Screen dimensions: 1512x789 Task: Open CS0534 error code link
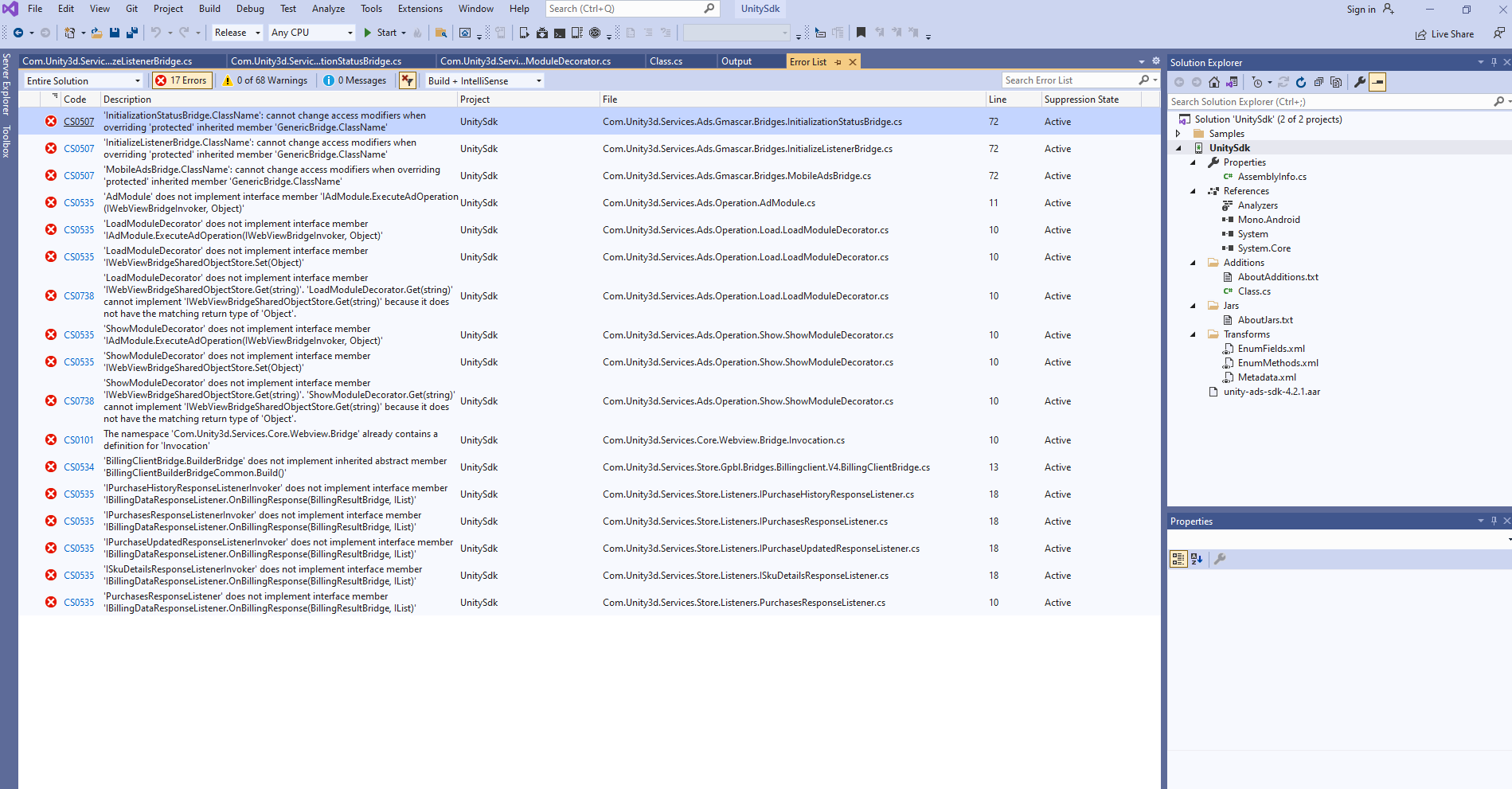(79, 467)
